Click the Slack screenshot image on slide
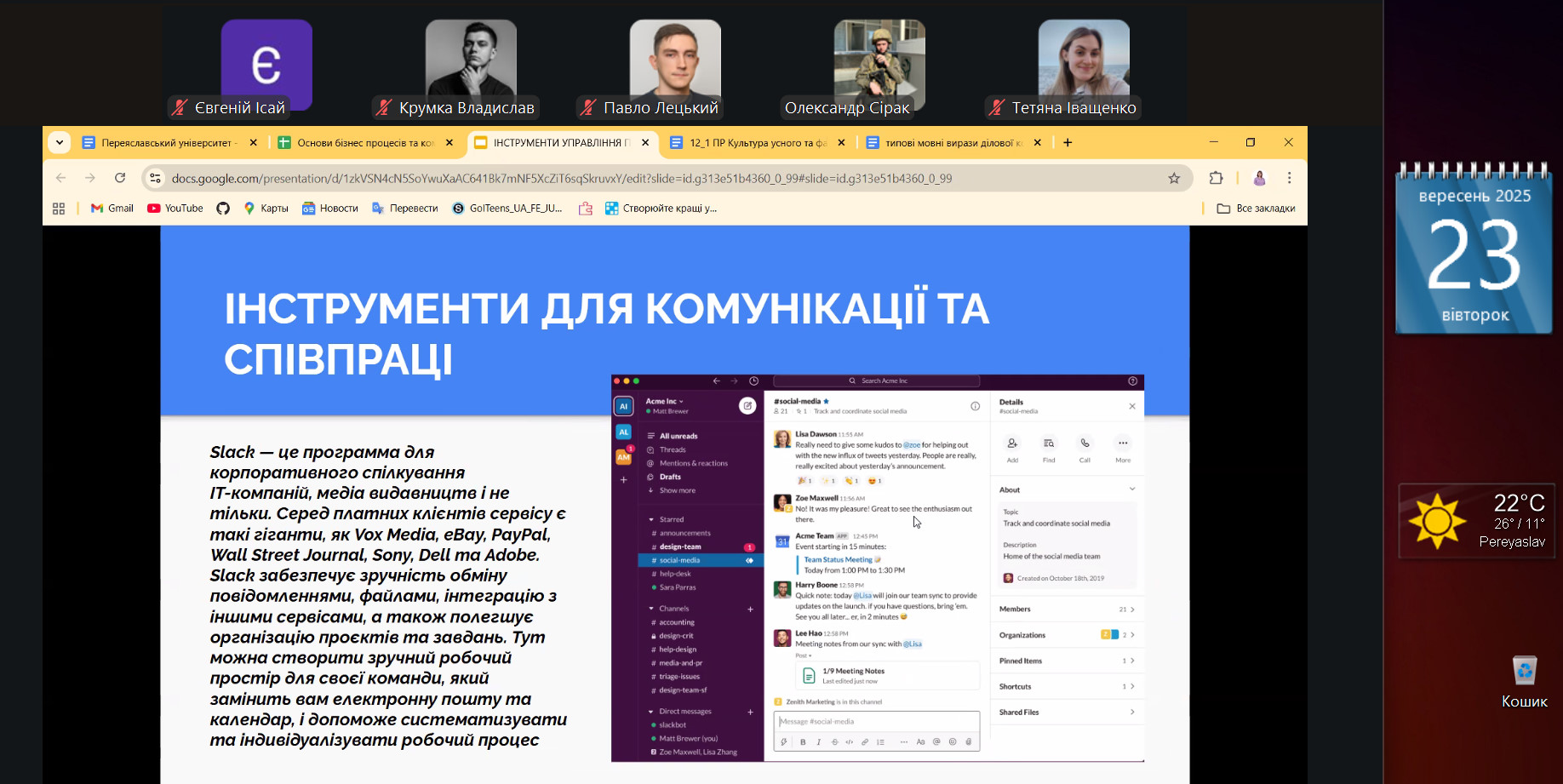 (x=877, y=568)
